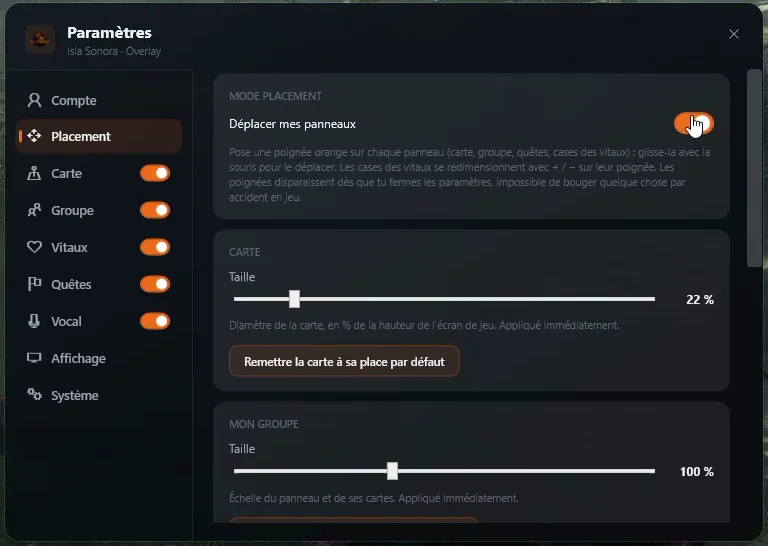Click the Système gears icon
The height and width of the screenshot is (546, 768).
34,395
